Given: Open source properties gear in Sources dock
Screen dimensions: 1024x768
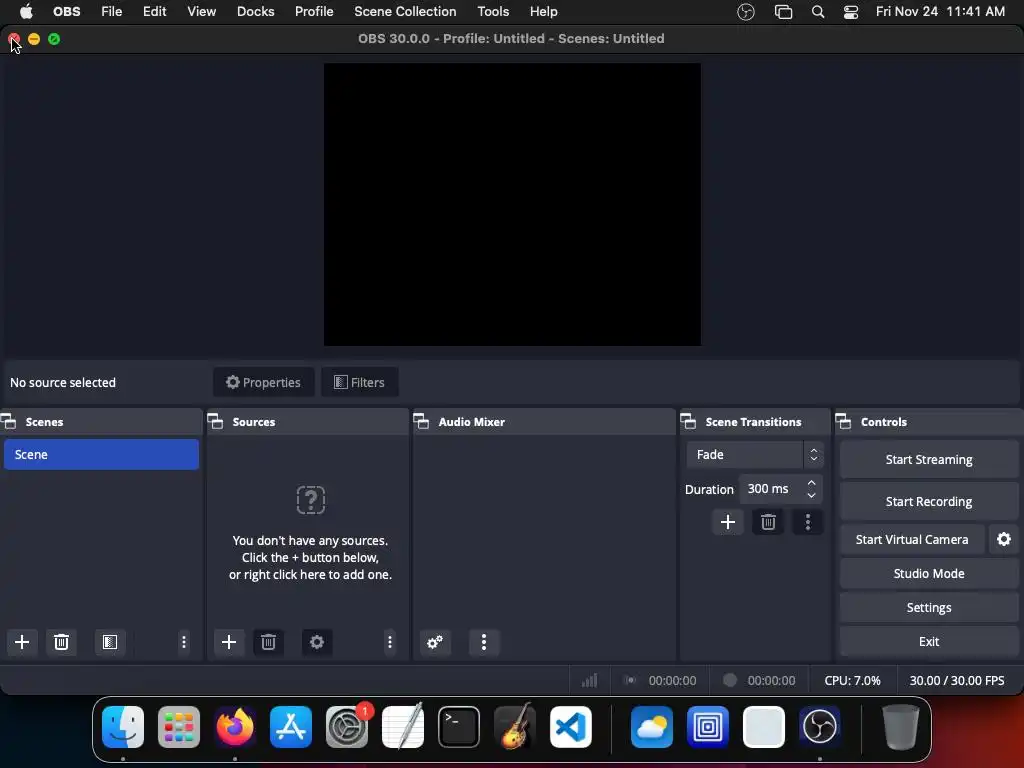Looking at the screenshot, I should (x=317, y=642).
